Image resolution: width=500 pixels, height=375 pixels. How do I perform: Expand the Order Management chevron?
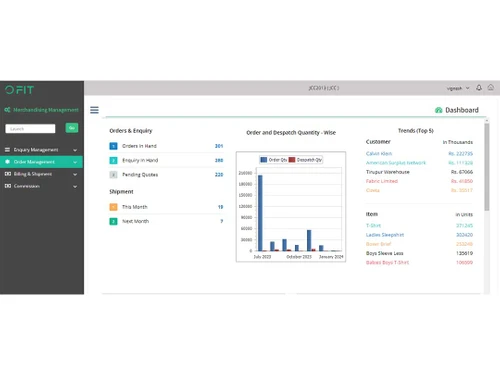click(75, 162)
